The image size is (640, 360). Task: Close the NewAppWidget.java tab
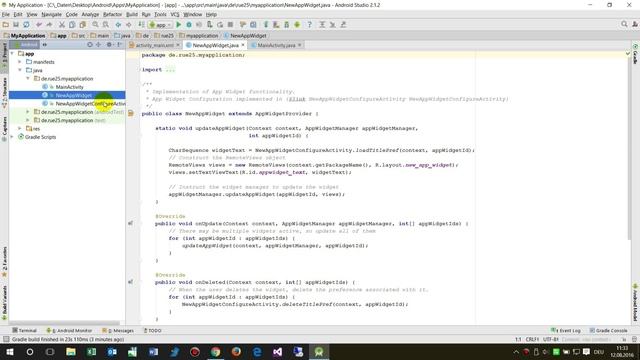tap(243, 45)
